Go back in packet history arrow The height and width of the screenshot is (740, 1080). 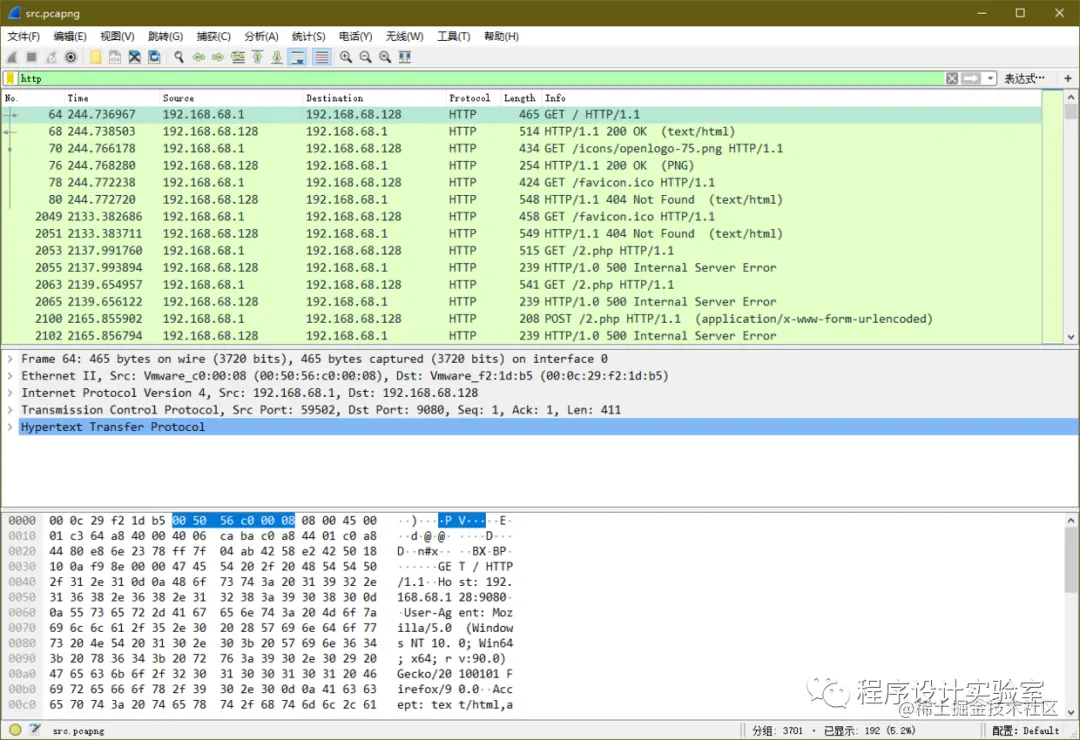click(198, 57)
